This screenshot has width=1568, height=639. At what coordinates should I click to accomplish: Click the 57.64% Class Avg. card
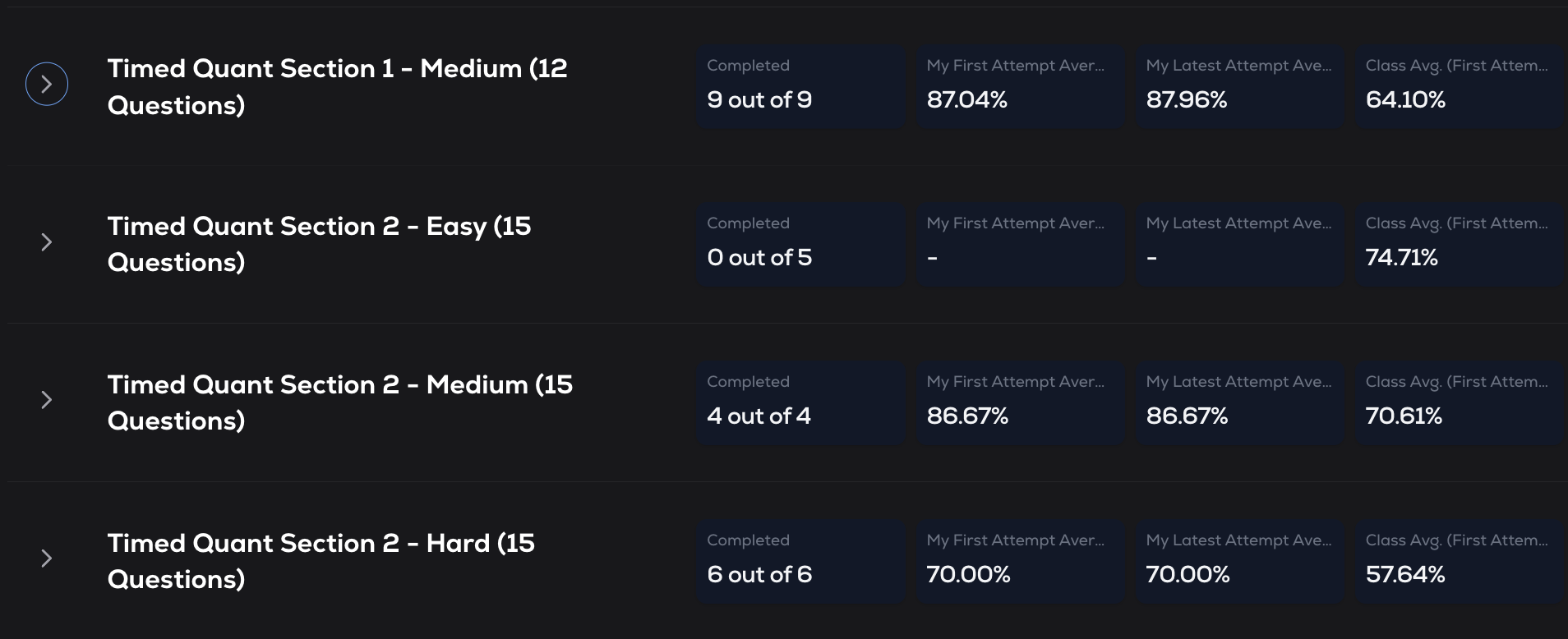click(1460, 561)
